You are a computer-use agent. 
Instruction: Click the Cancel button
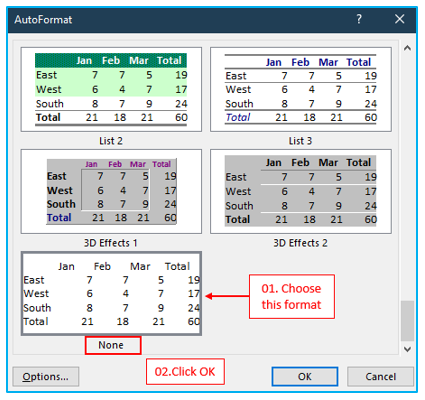(380, 377)
